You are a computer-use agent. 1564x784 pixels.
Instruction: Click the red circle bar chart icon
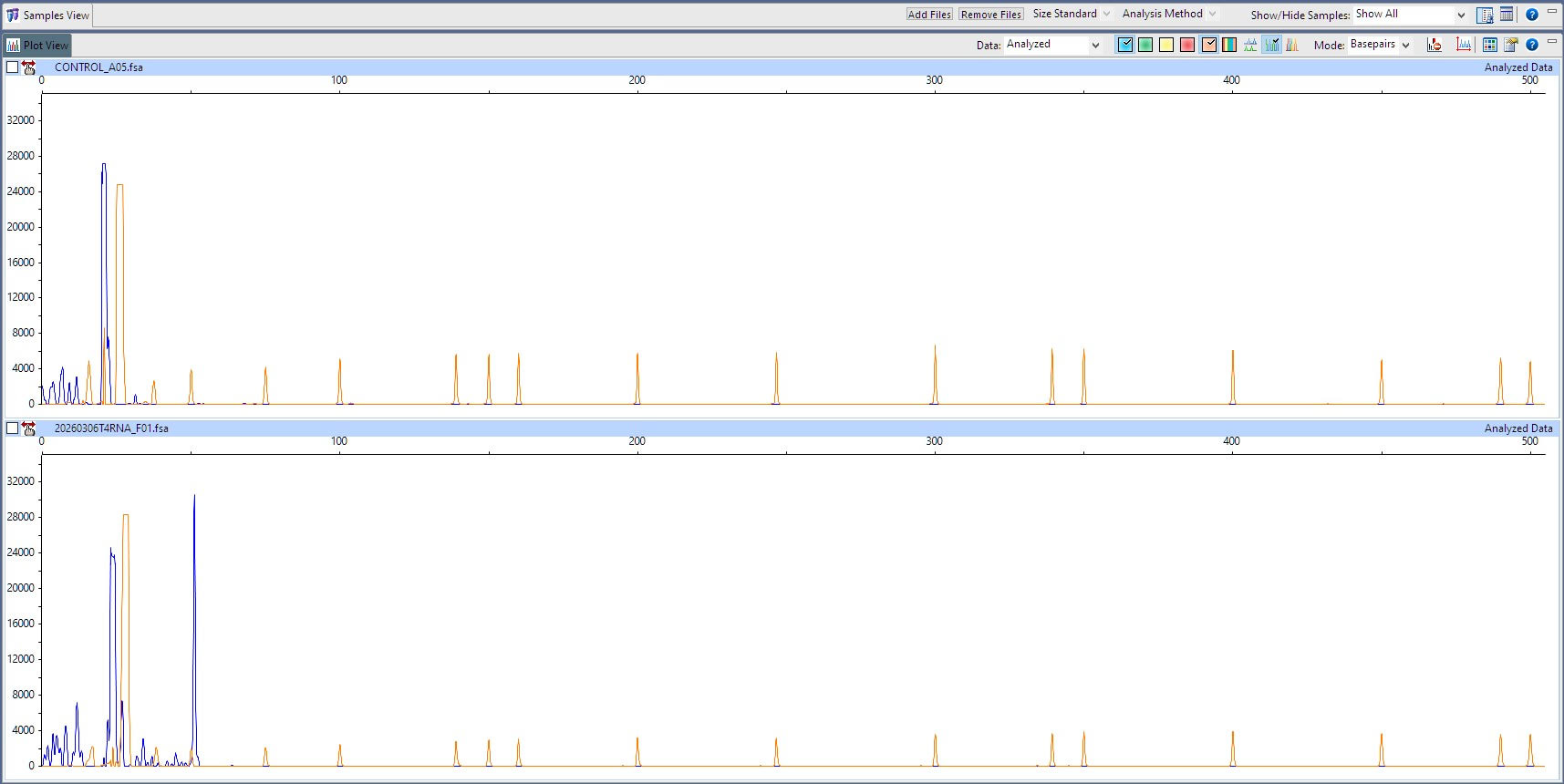(x=1435, y=45)
